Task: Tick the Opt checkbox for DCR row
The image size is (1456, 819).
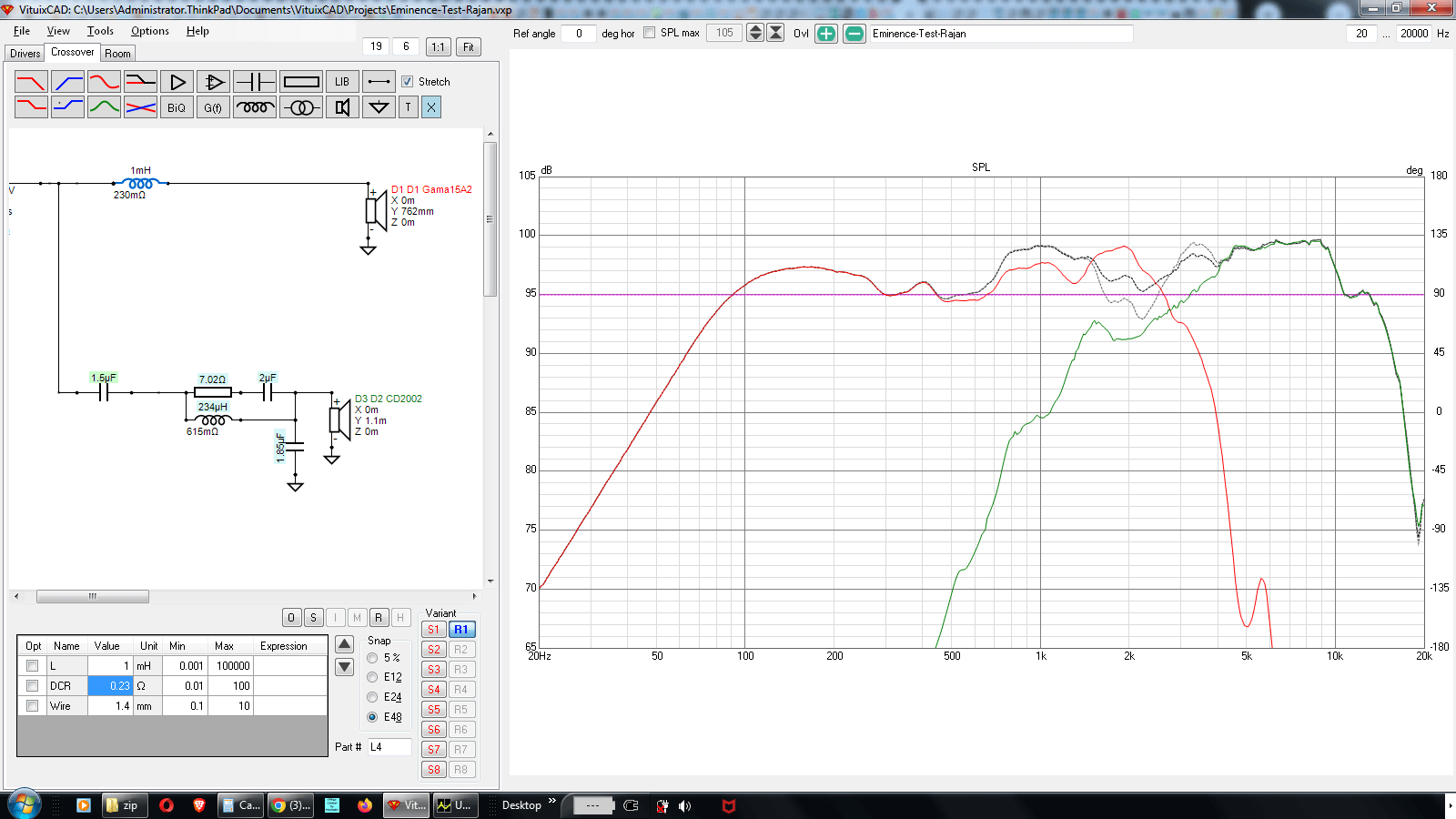Action: (x=33, y=686)
